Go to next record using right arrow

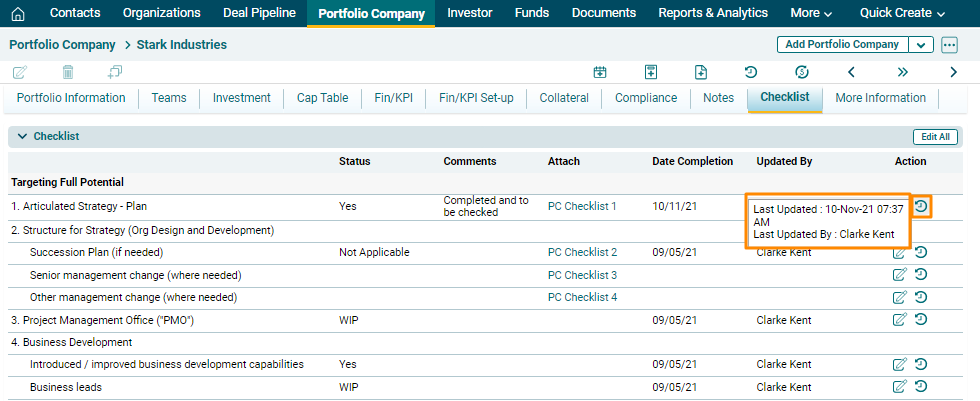[953, 72]
